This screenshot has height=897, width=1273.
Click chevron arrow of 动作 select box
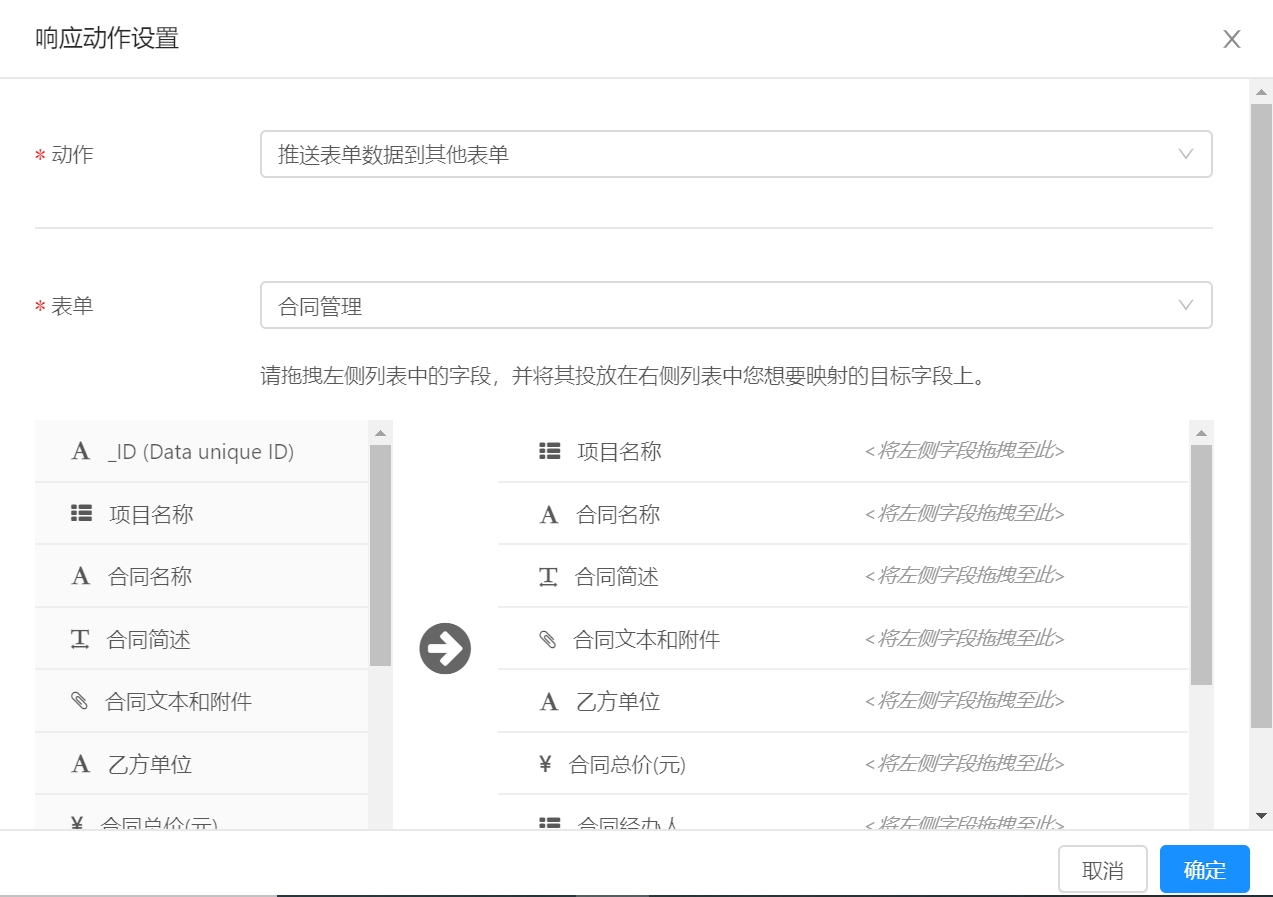pos(1186,154)
